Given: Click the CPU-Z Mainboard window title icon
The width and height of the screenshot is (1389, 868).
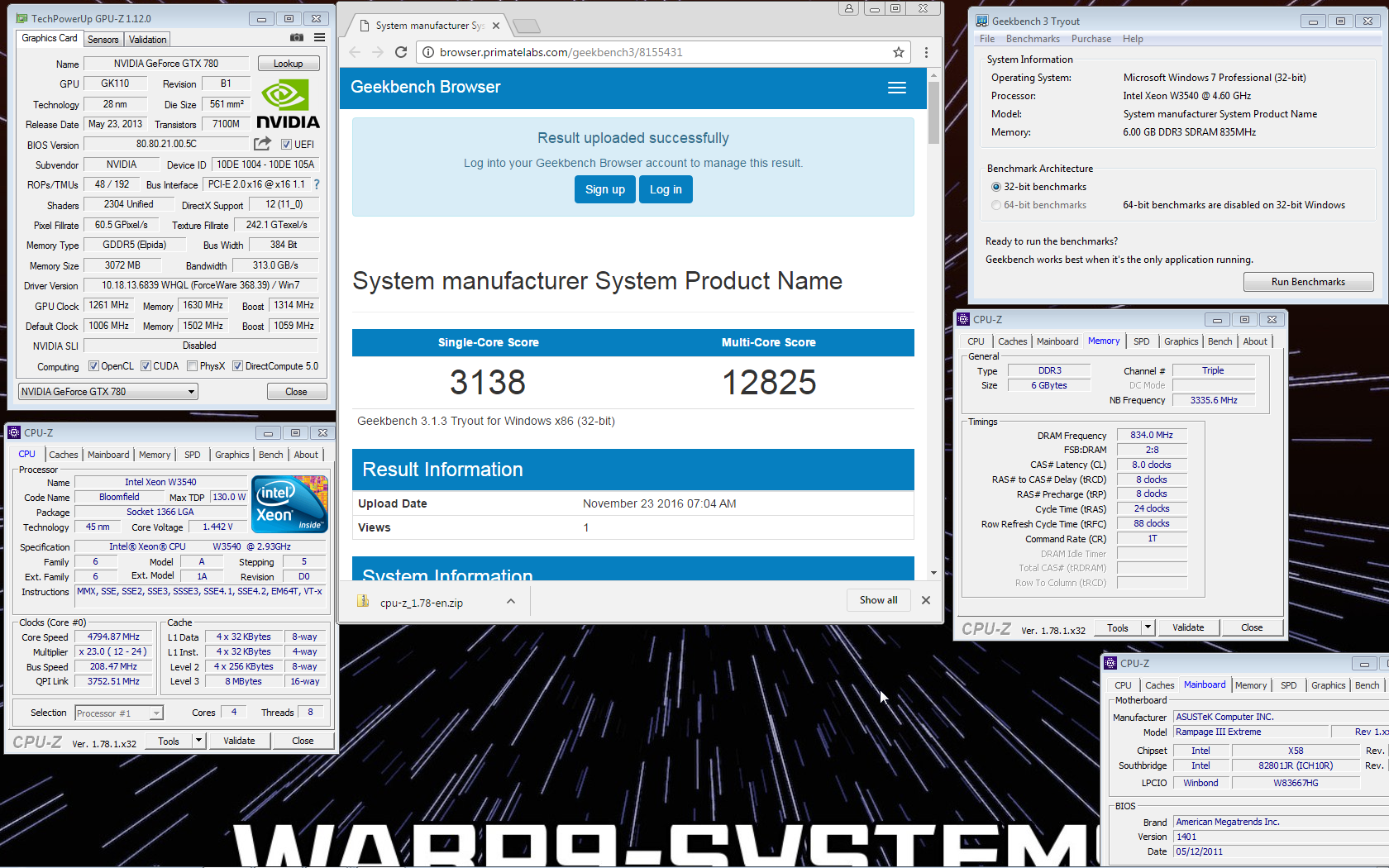Looking at the screenshot, I should (x=1110, y=663).
